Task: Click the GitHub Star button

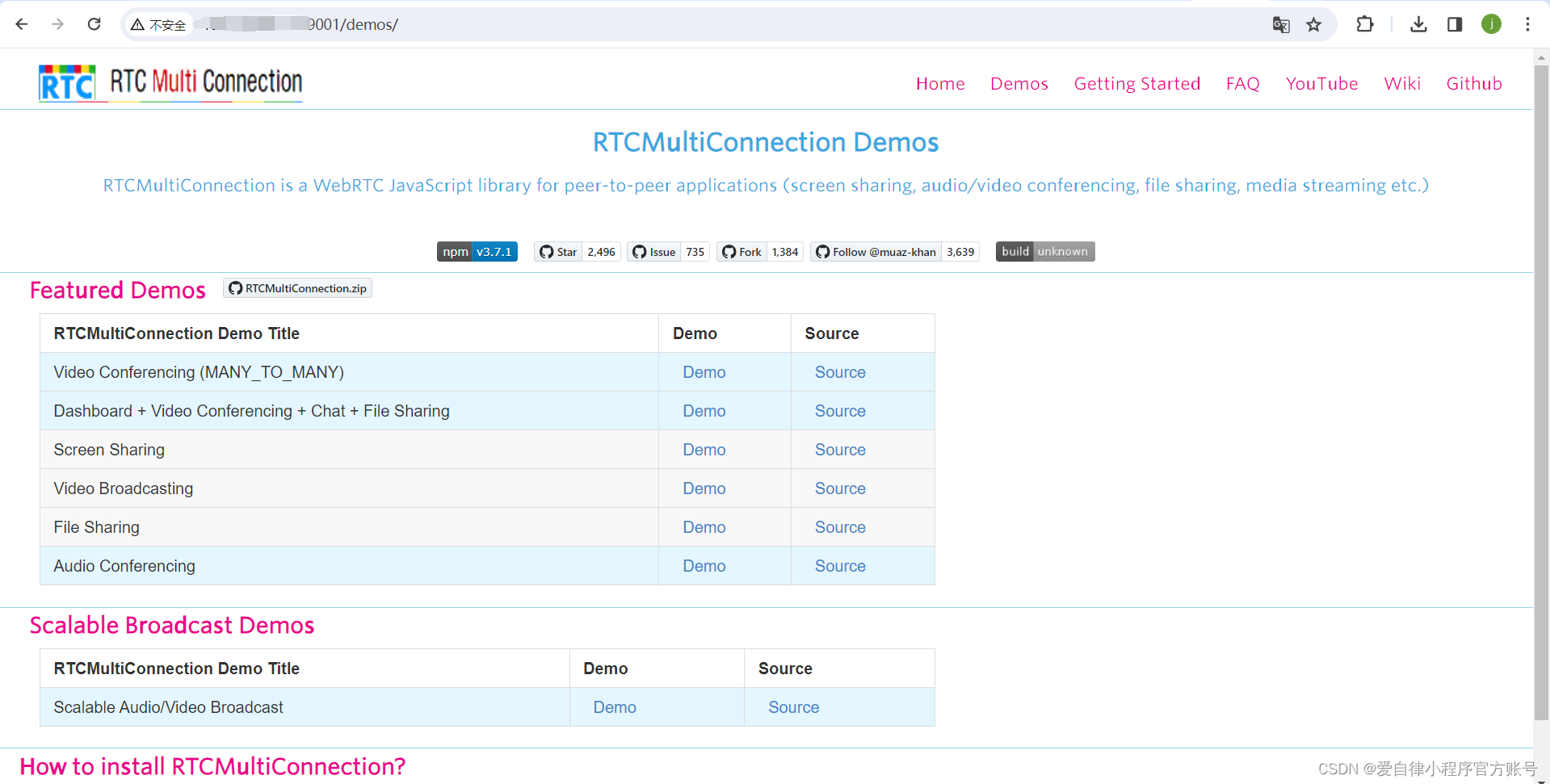Action: [x=558, y=252]
